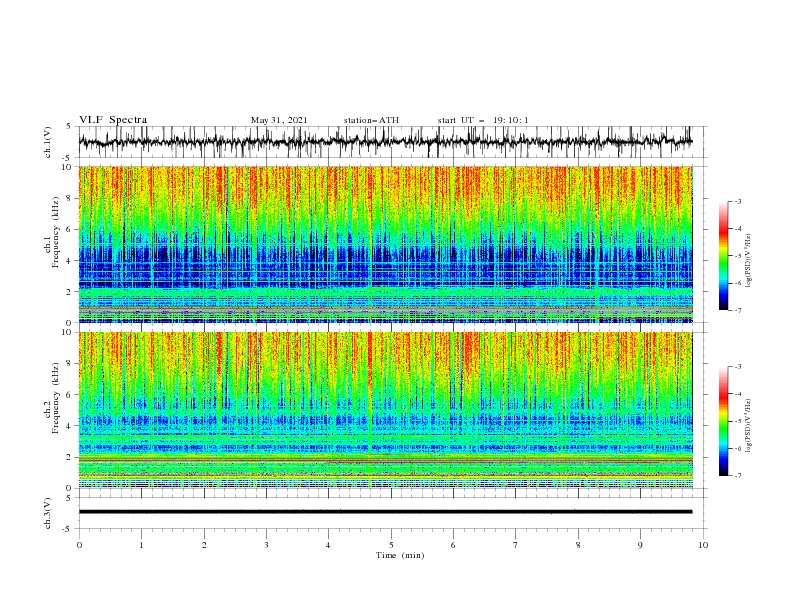Click the log(PSD) label beside the ch.1 colorbar
The image size is (792, 612).
click(749, 261)
